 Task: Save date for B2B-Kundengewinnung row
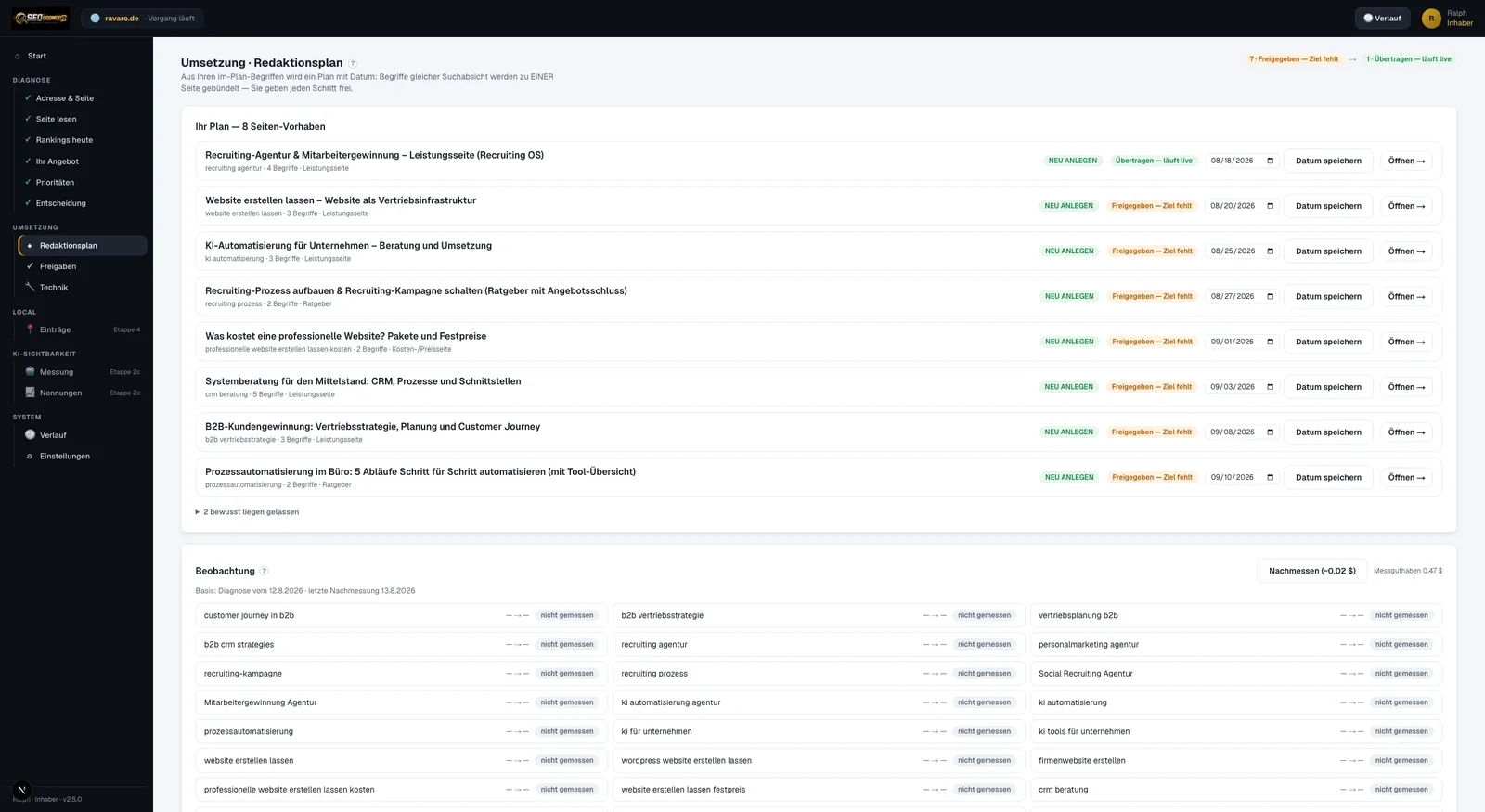pyautogui.click(x=1328, y=432)
